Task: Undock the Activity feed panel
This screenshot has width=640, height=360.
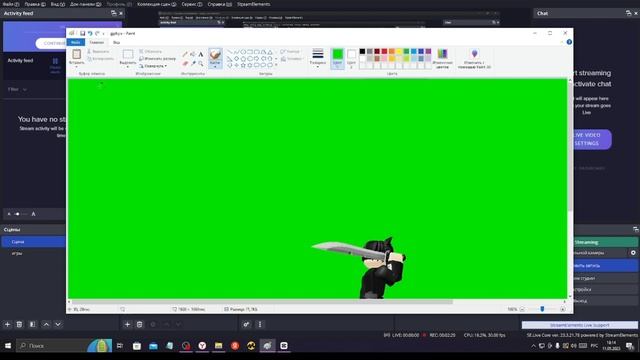Action: pos(113,13)
